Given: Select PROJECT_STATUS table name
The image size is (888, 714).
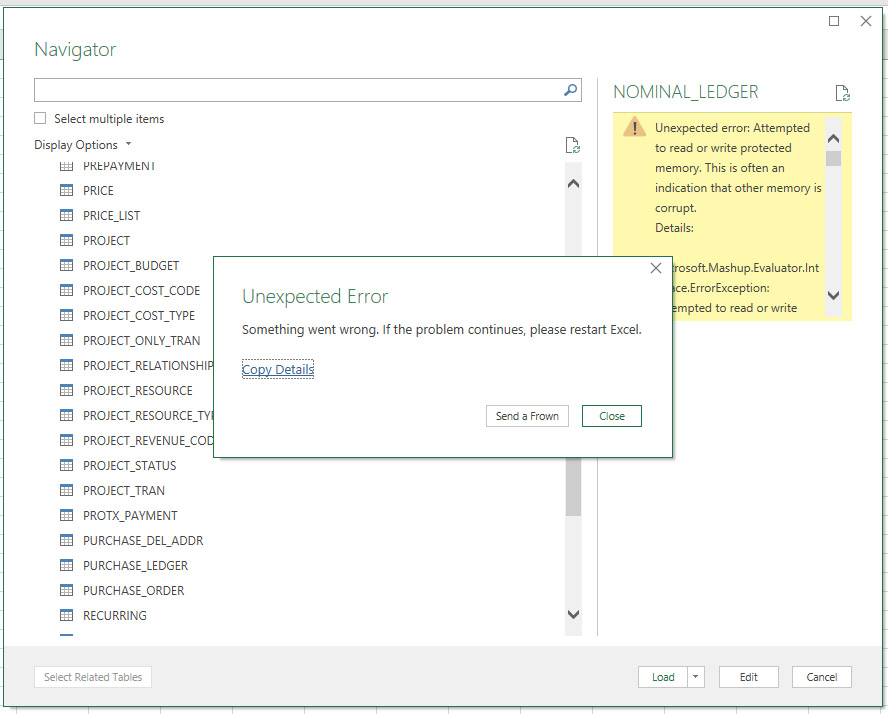Looking at the screenshot, I should pyautogui.click(x=130, y=465).
